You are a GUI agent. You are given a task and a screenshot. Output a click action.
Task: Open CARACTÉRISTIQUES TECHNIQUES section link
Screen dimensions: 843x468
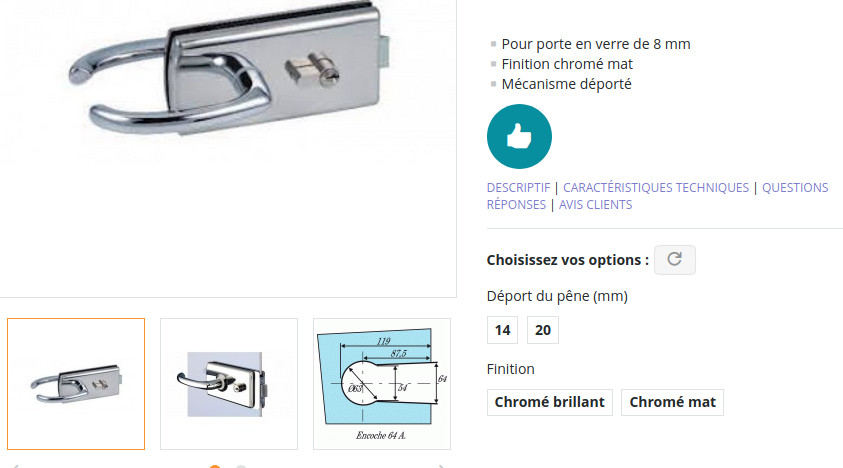pyautogui.click(x=655, y=188)
